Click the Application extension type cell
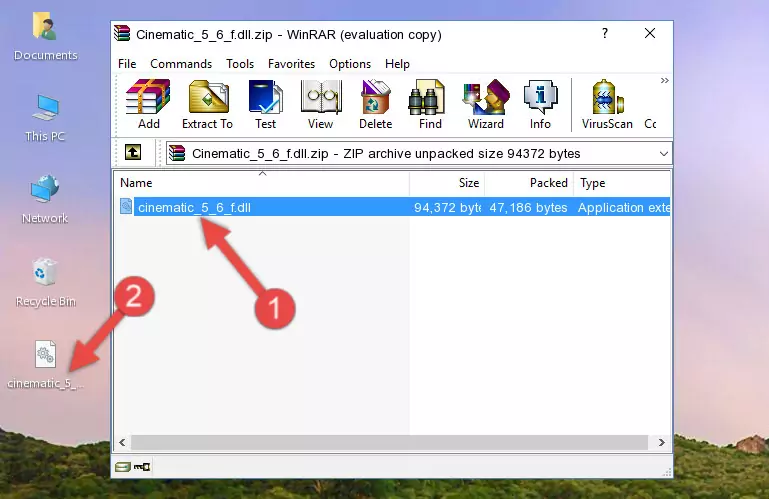Screen dimensions: 769x499 coord(623,208)
